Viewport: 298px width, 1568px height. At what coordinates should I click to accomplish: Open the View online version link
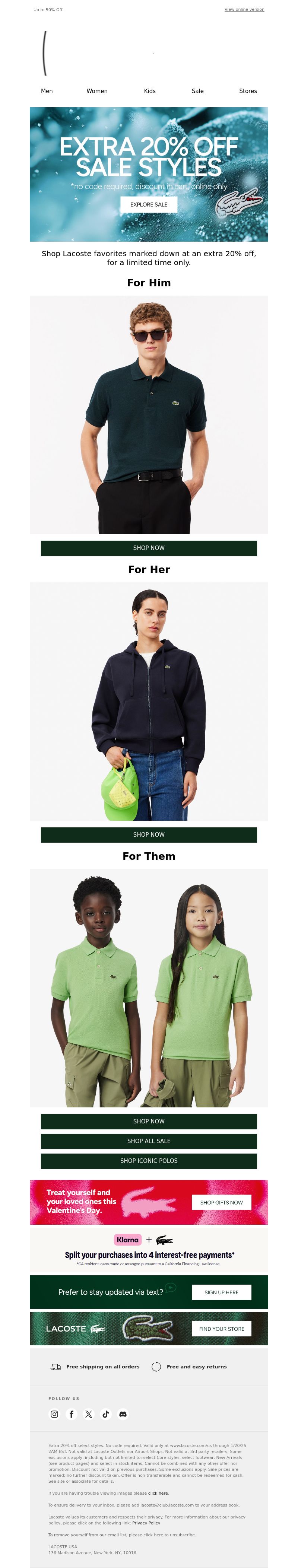244,10
